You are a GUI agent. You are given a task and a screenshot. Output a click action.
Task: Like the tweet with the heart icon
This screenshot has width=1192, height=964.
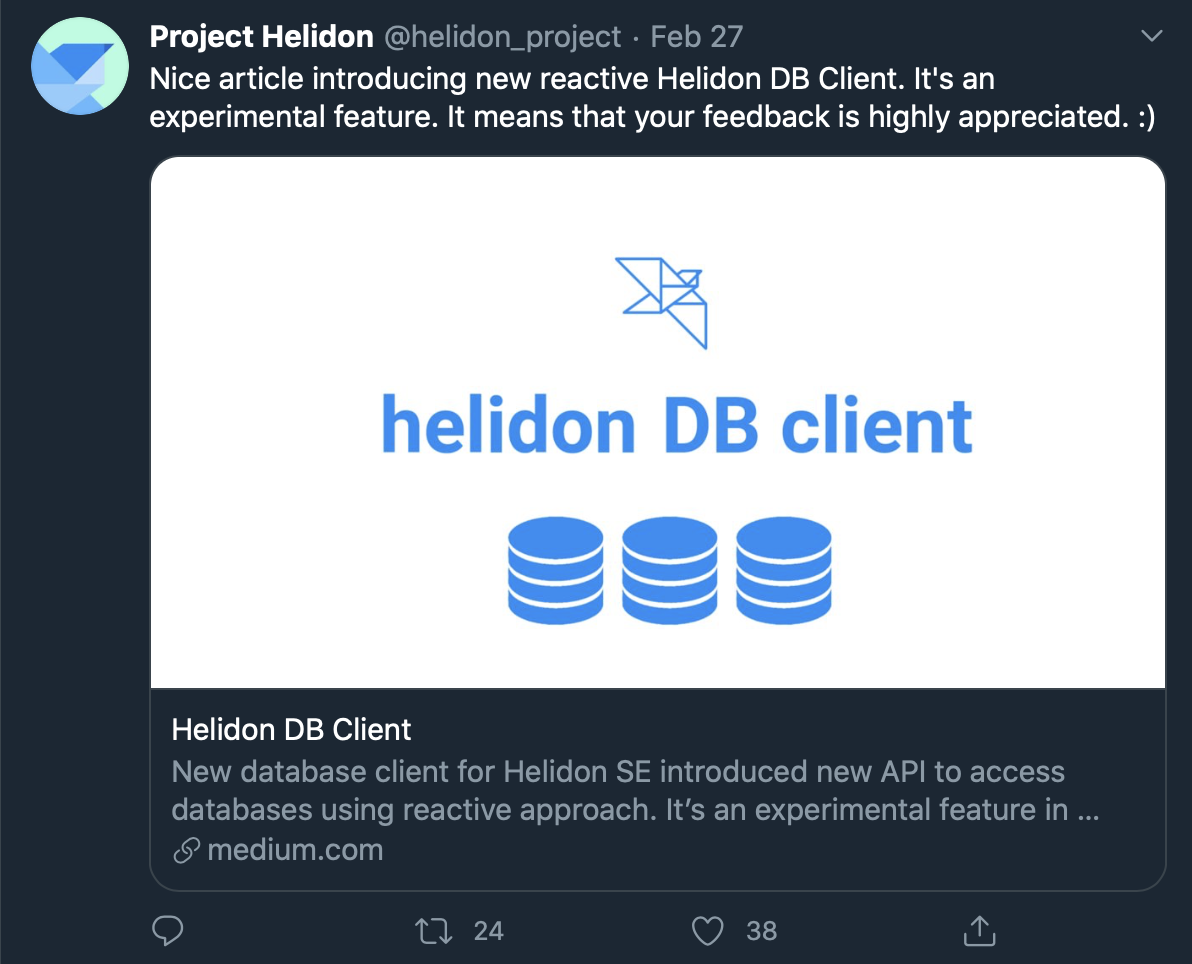point(708,931)
